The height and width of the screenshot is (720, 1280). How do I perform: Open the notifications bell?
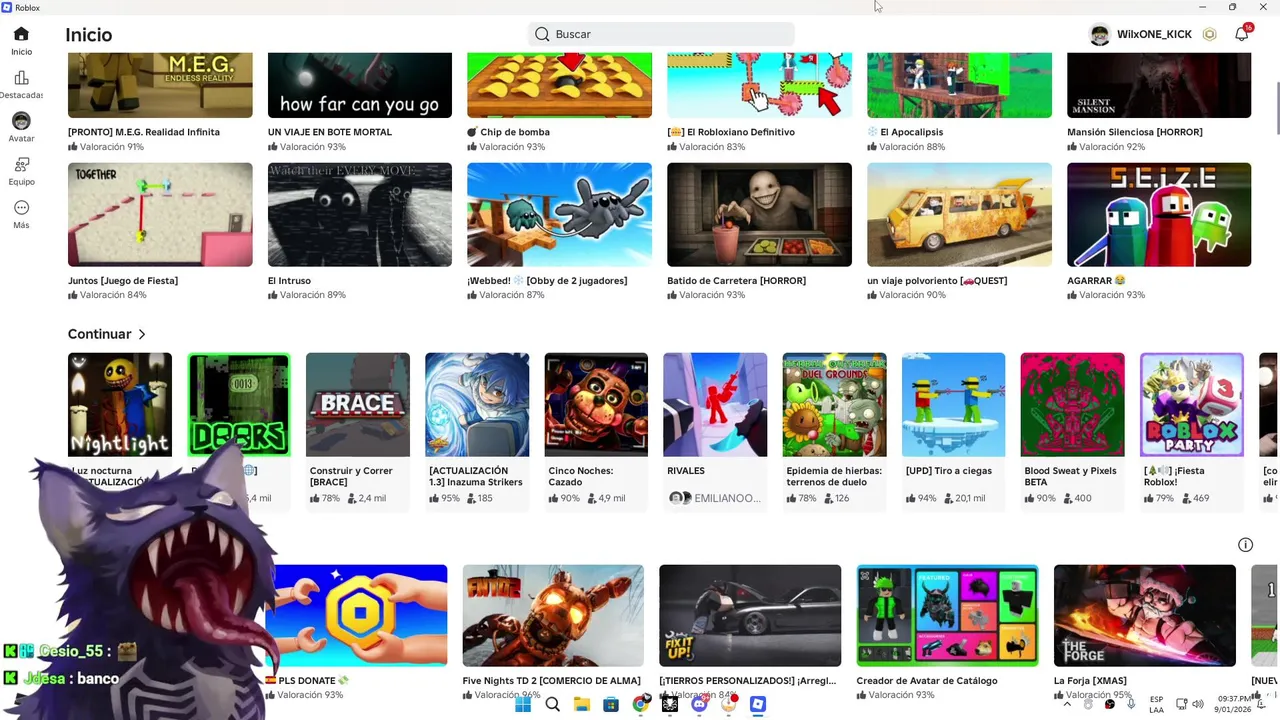[1242, 34]
